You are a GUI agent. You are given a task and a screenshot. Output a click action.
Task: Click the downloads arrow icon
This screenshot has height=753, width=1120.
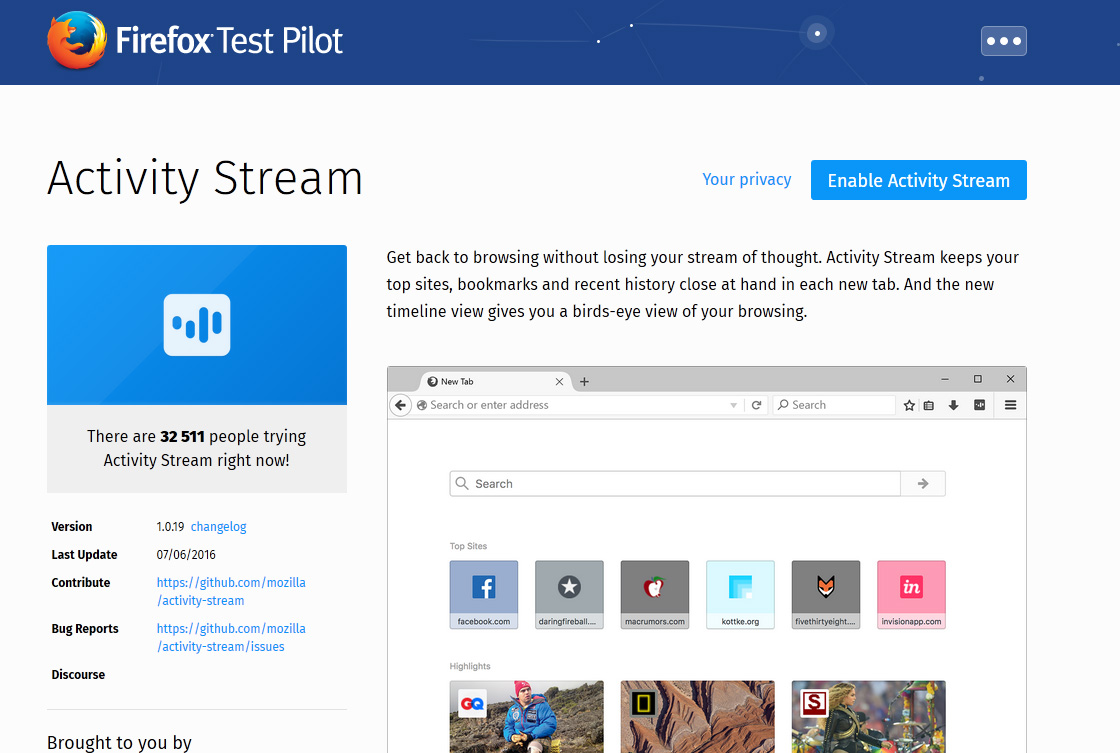coord(954,405)
